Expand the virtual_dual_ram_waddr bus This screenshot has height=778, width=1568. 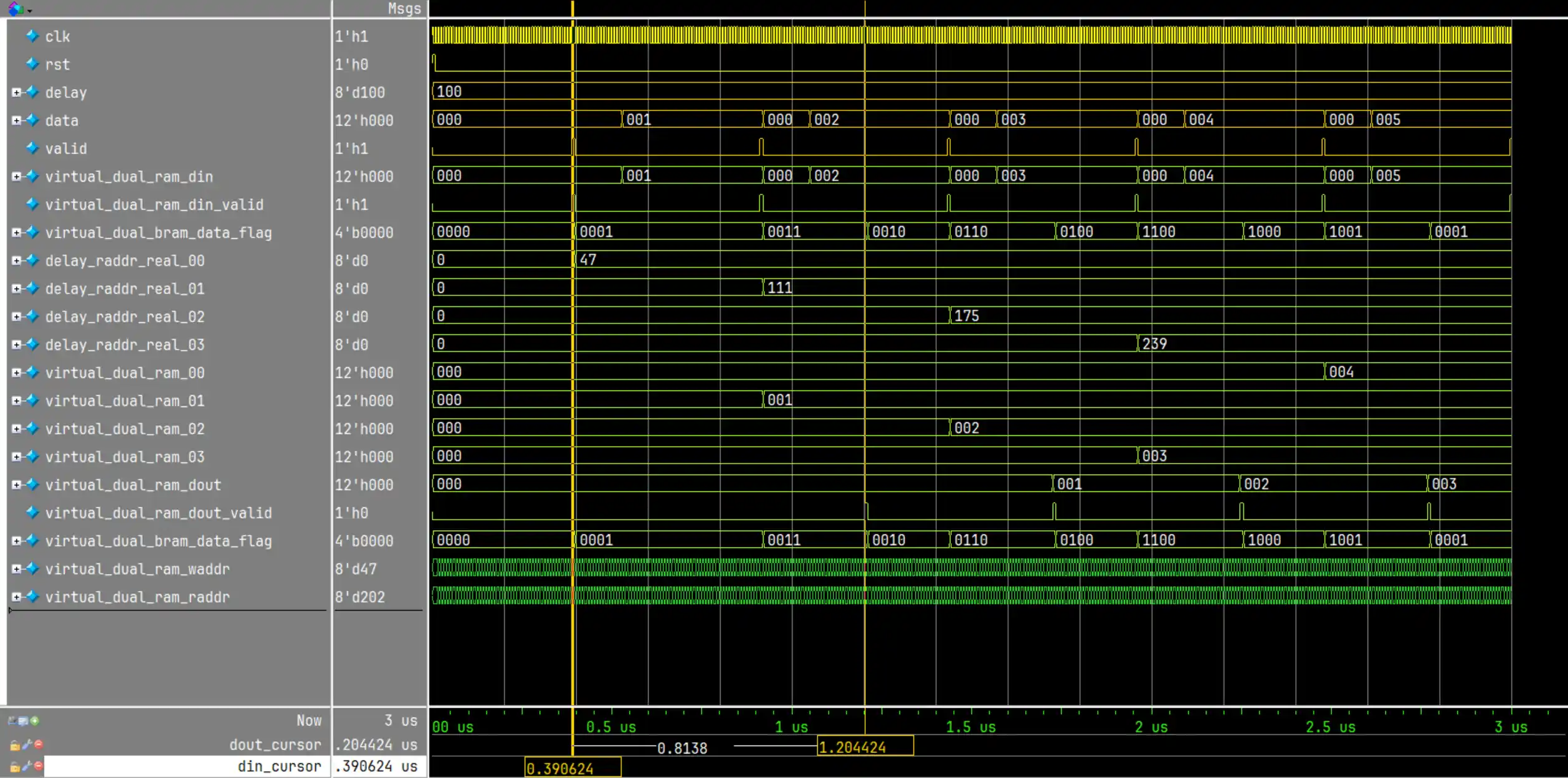coord(16,569)
